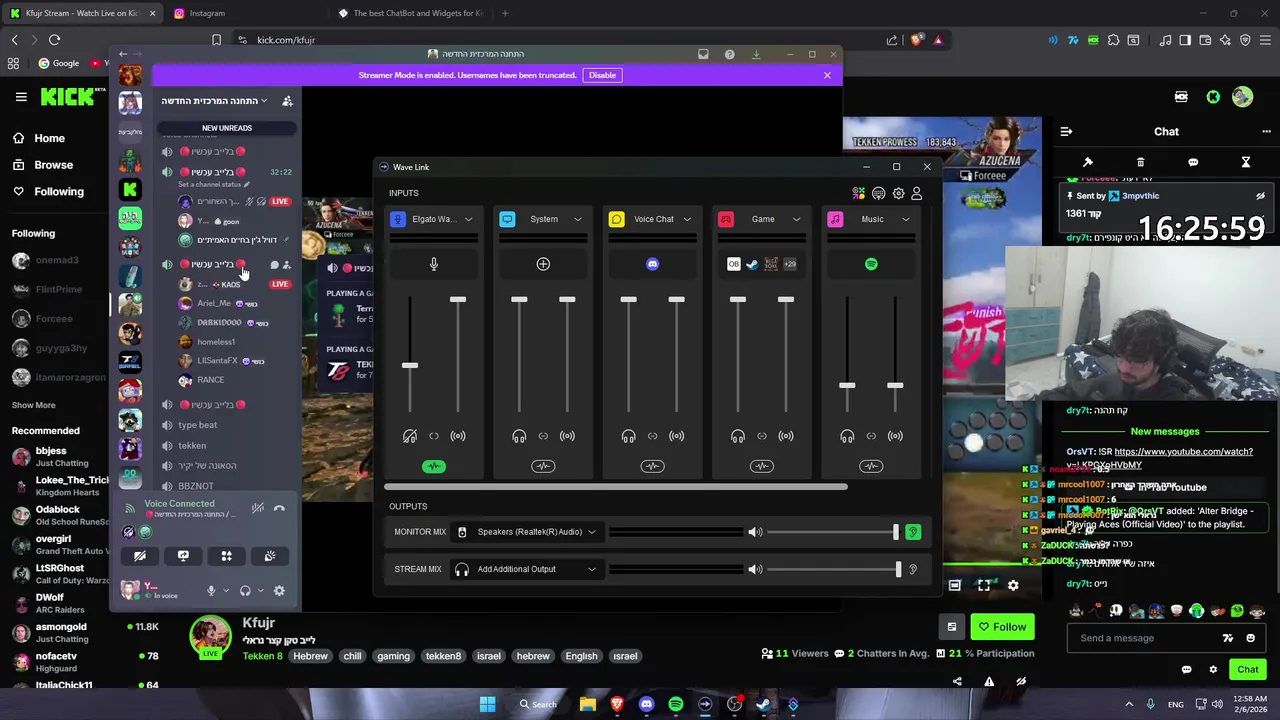
Task: Expand Music channel dropdown
Action: (x=906, y=219)
